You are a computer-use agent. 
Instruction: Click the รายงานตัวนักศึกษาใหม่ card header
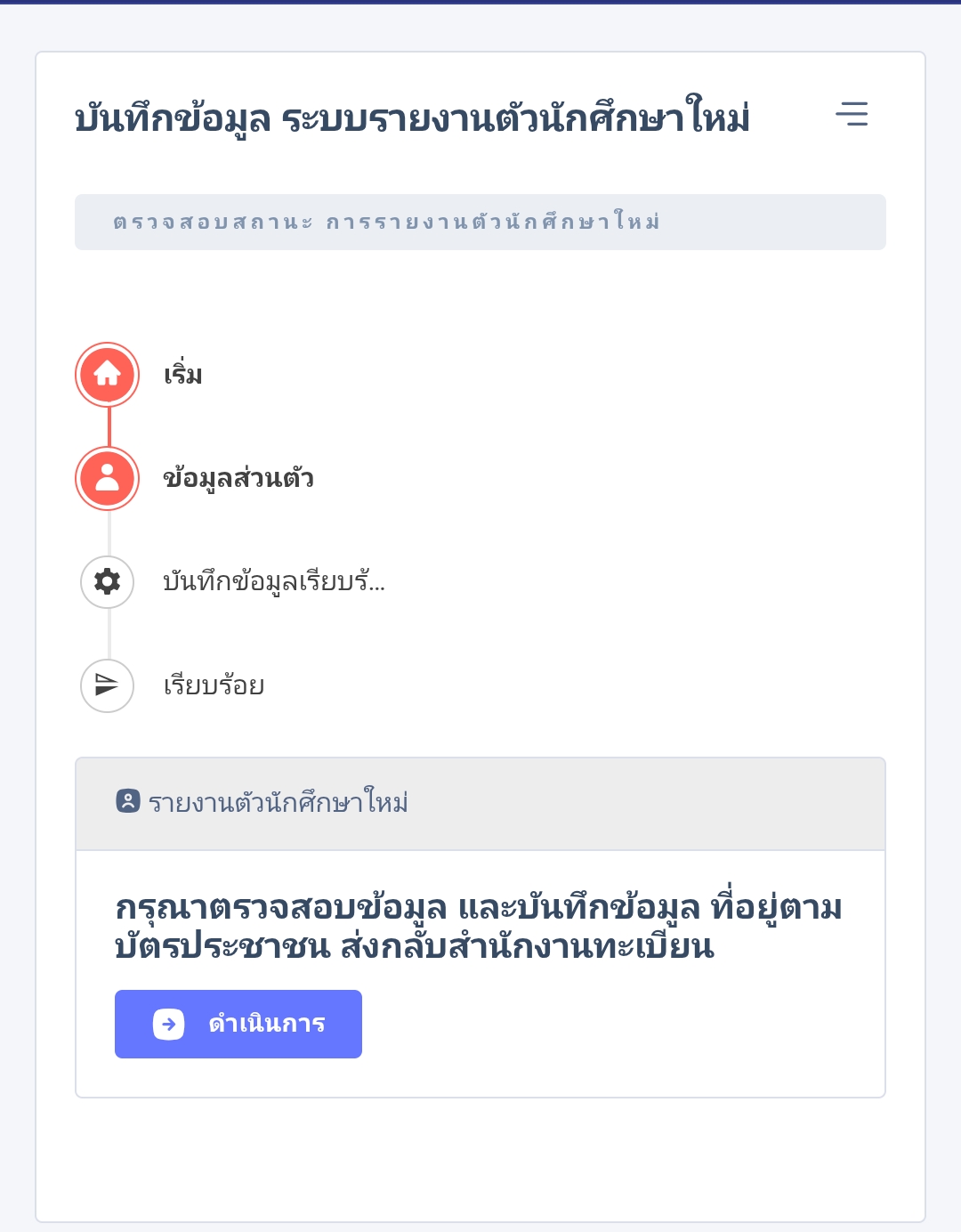tap(480, 804)
